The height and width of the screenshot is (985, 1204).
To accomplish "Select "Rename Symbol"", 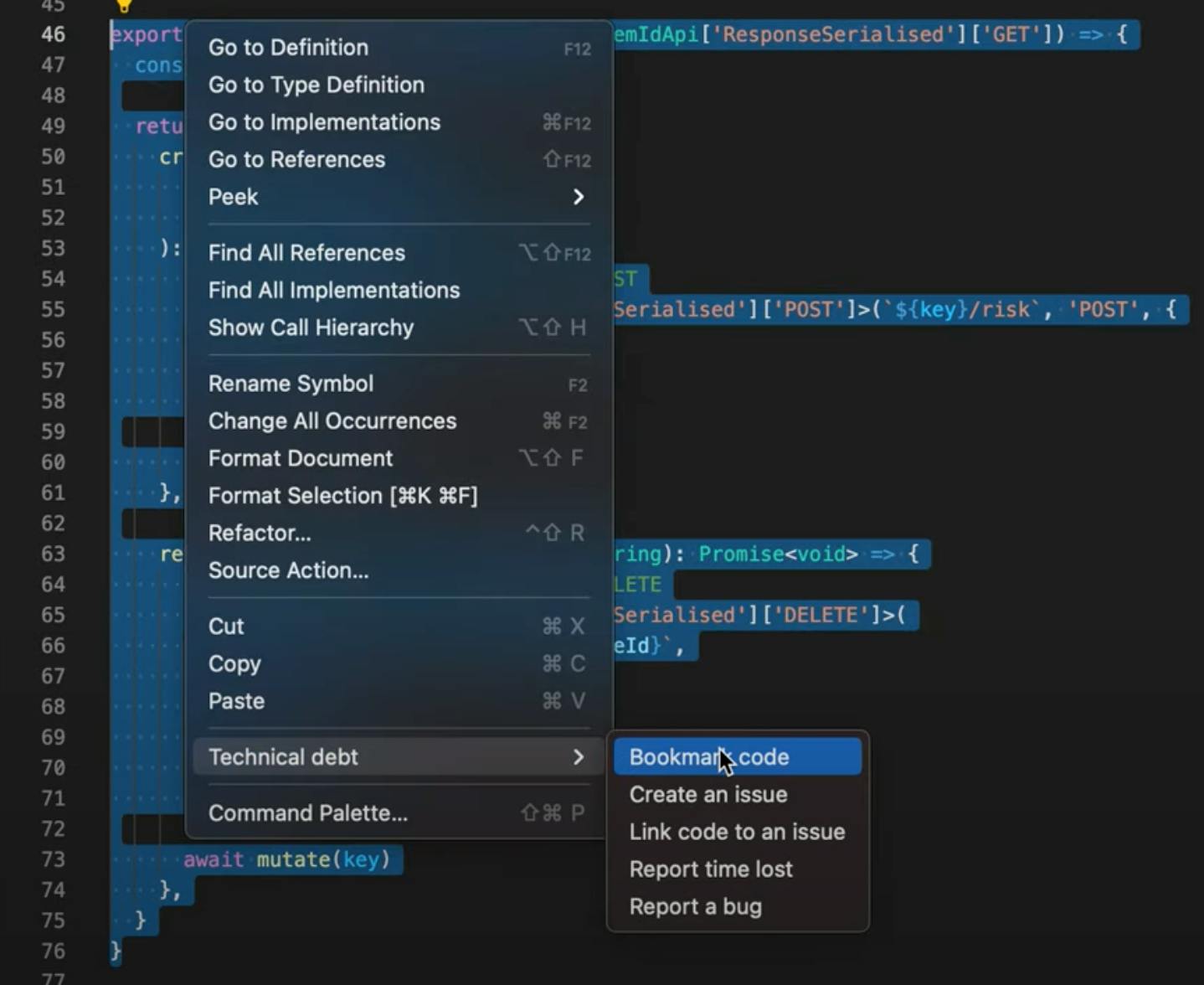I will click(x=291, y=383).
